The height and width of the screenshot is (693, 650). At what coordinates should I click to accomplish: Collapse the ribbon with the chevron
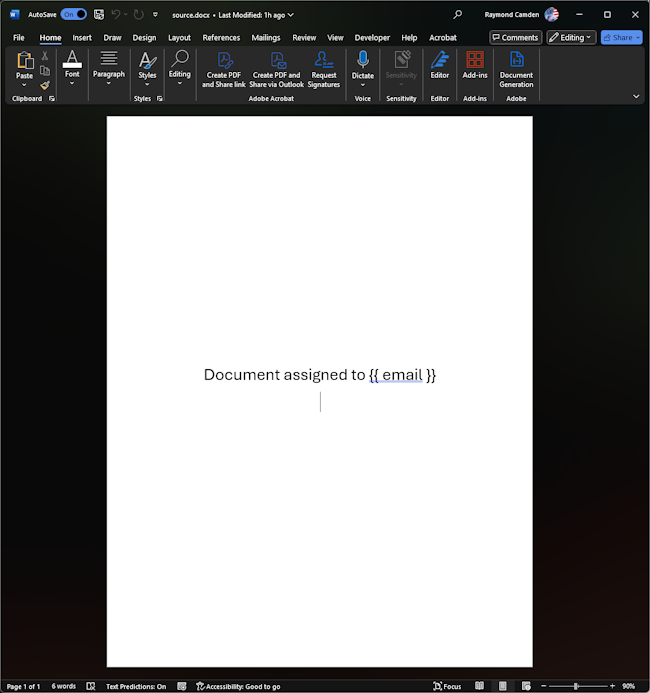tap(636, 97)
